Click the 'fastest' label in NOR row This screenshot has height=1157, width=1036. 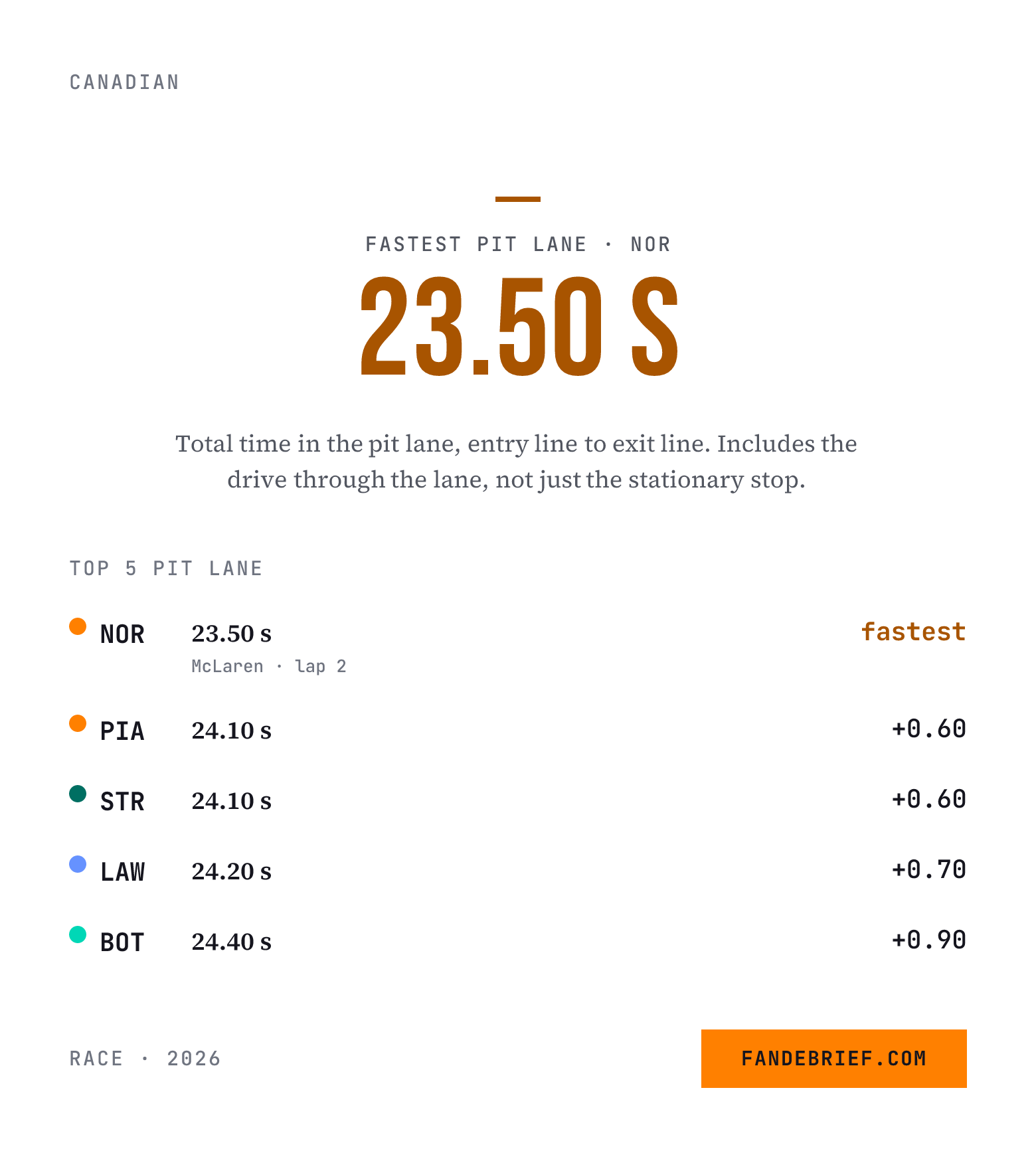[x=913, y=632]
